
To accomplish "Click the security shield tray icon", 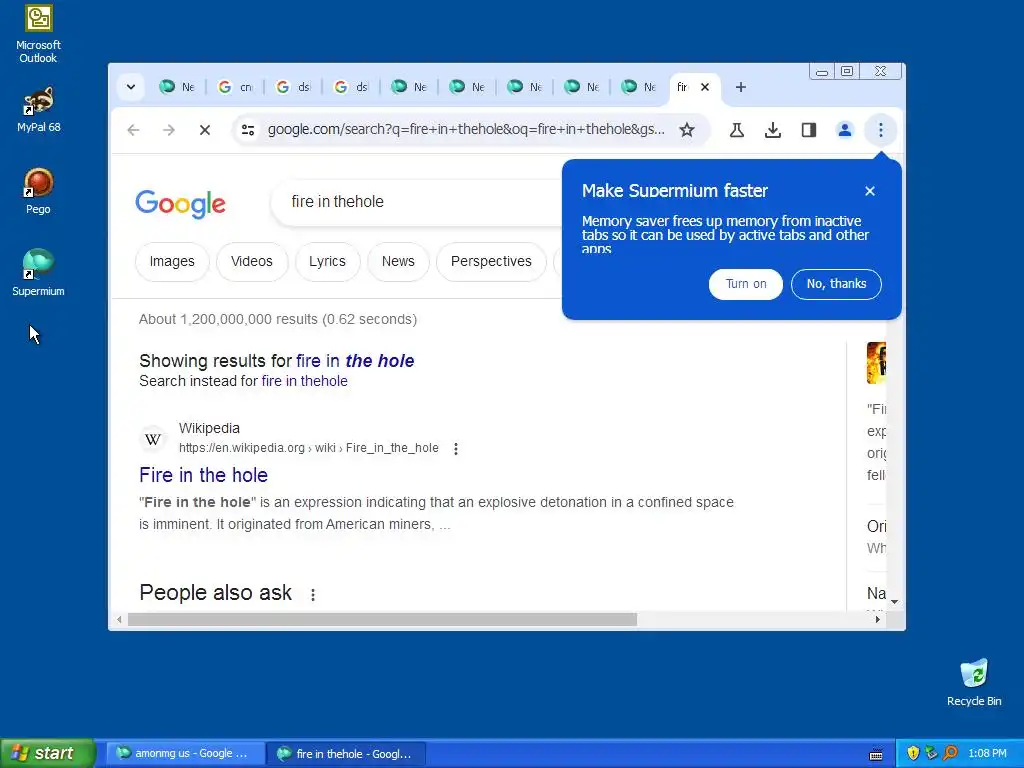I will tap(913, 753).
